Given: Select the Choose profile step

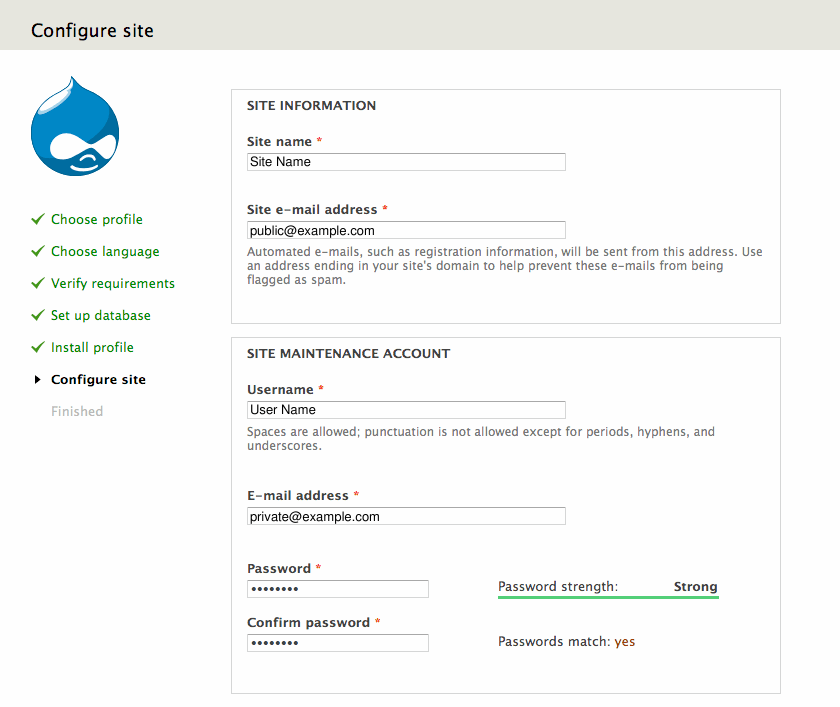Looking at the screenshot, I should [x=97, y=220].
